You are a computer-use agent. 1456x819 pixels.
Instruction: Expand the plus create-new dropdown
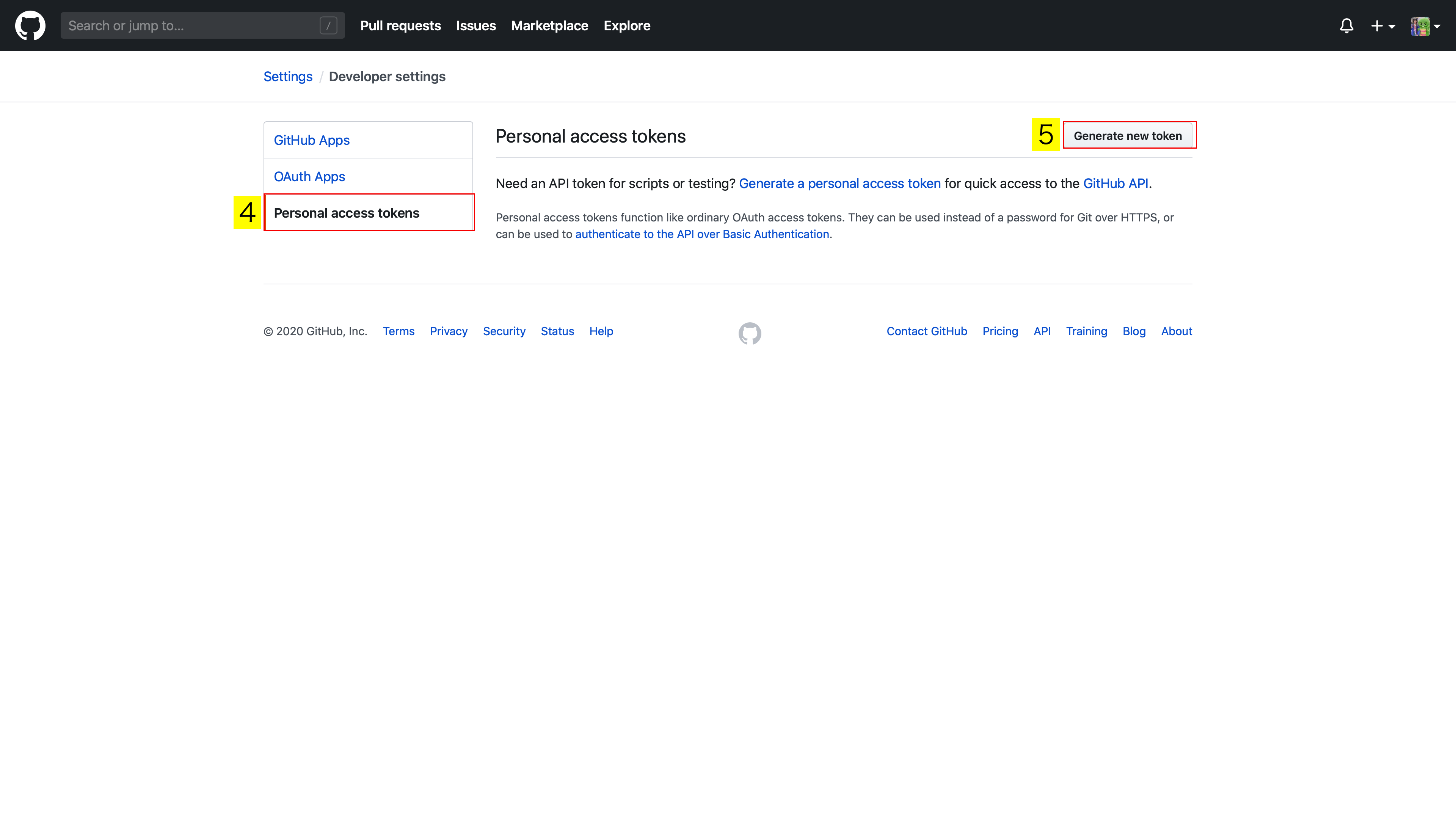coord(1383,26)
